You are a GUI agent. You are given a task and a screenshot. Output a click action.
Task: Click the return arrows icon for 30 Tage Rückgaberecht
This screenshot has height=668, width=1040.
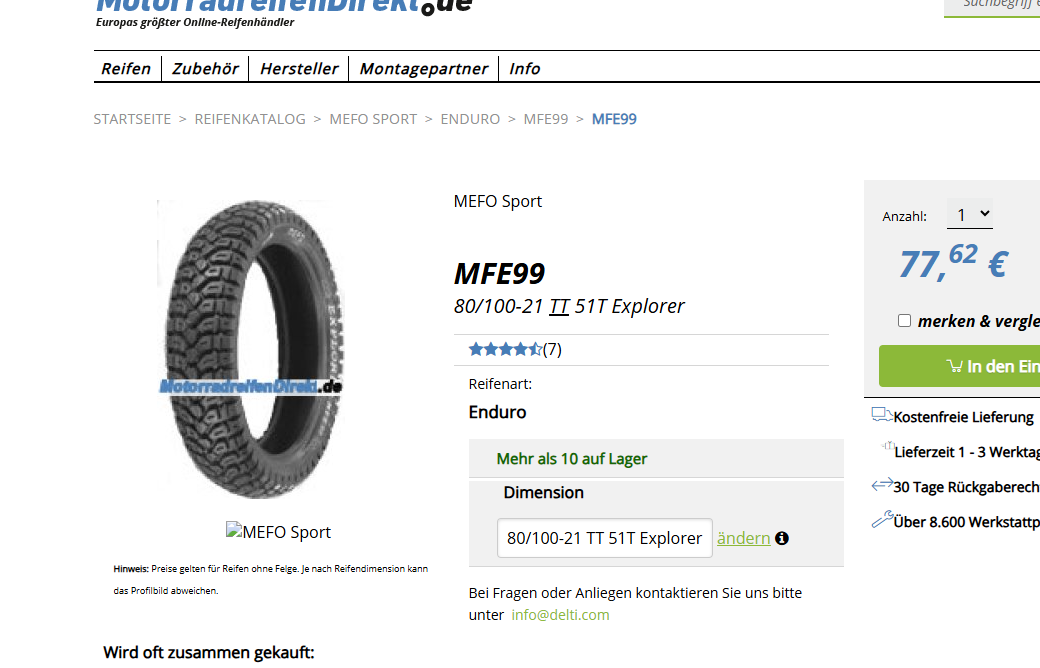coord(881,485)
